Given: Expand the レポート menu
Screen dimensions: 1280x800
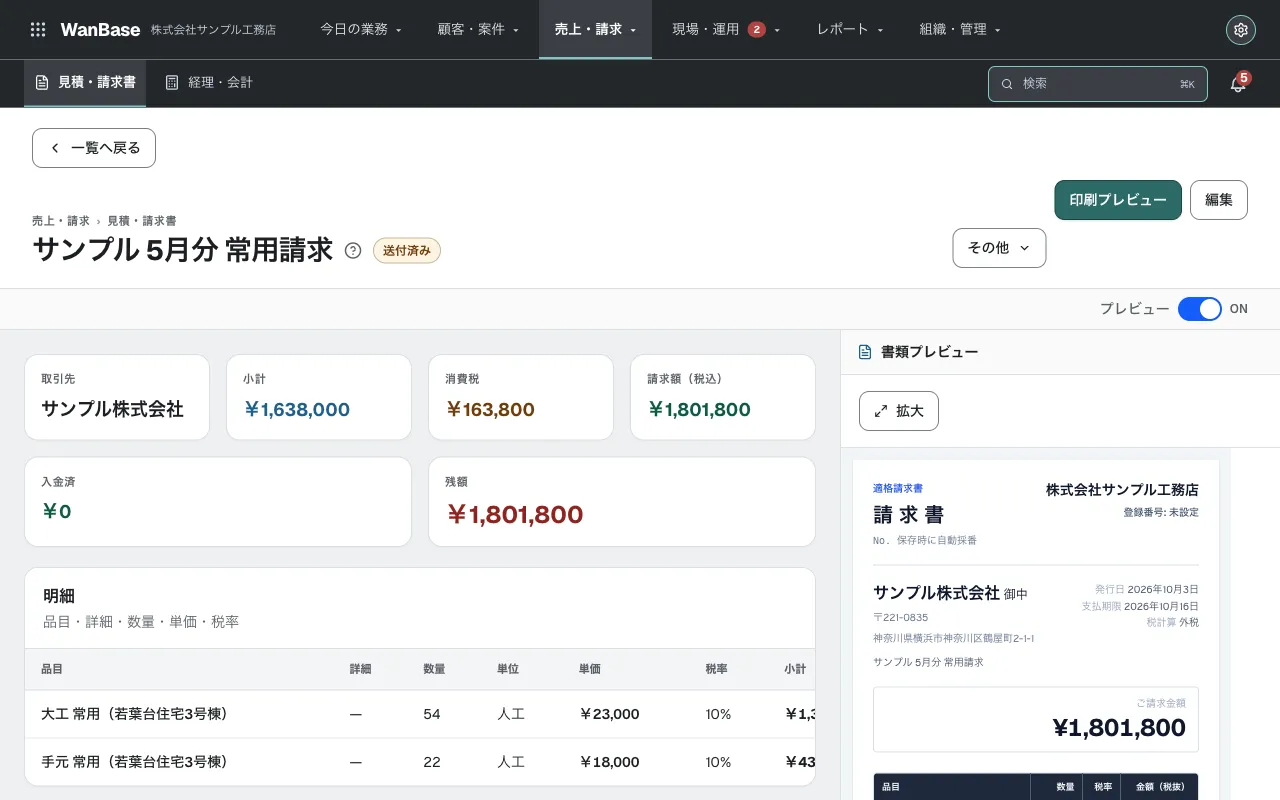Looking at the screenshot, I should pos(850,29).
